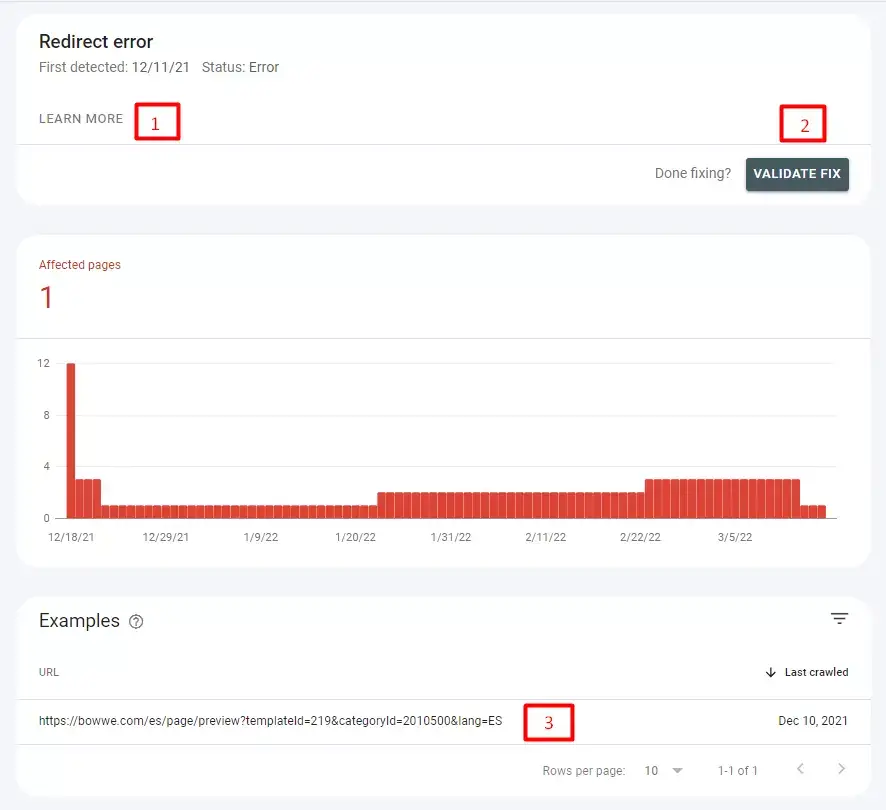Click the 3/5/22 axis date label
This screenshot has width=886, height=810.
735,537
